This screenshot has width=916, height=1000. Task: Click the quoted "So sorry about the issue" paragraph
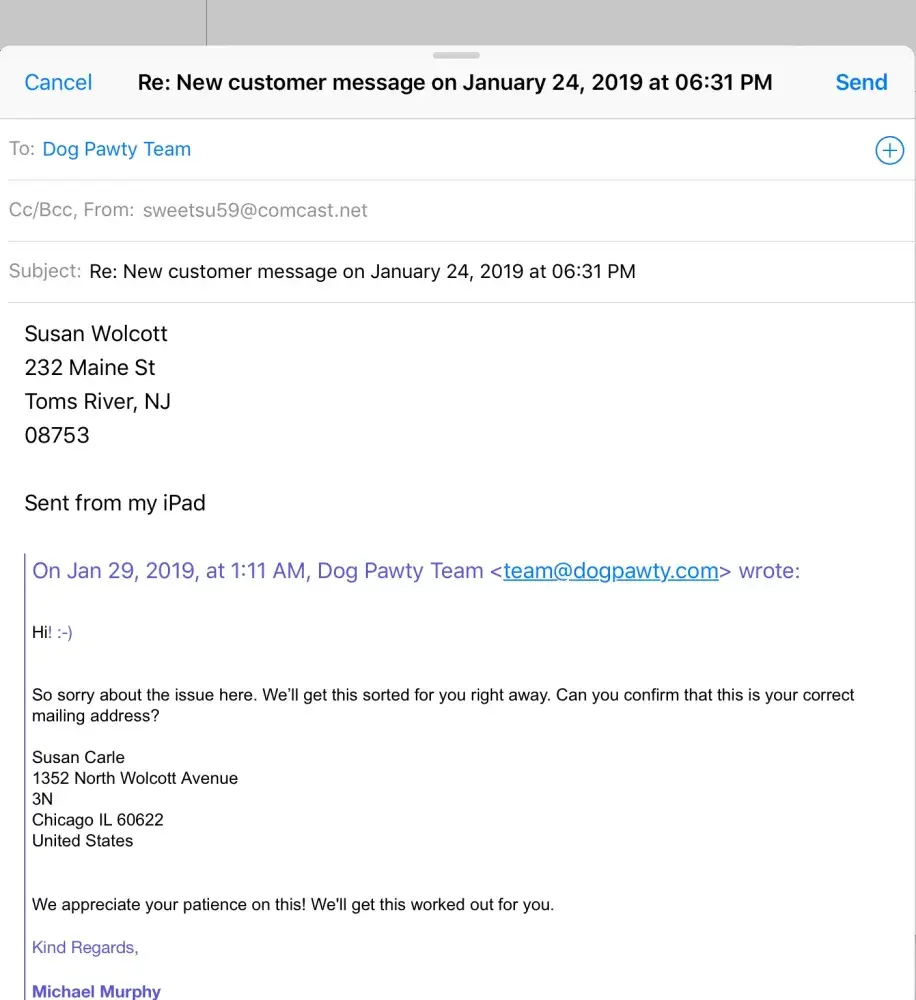pos(443,705)
